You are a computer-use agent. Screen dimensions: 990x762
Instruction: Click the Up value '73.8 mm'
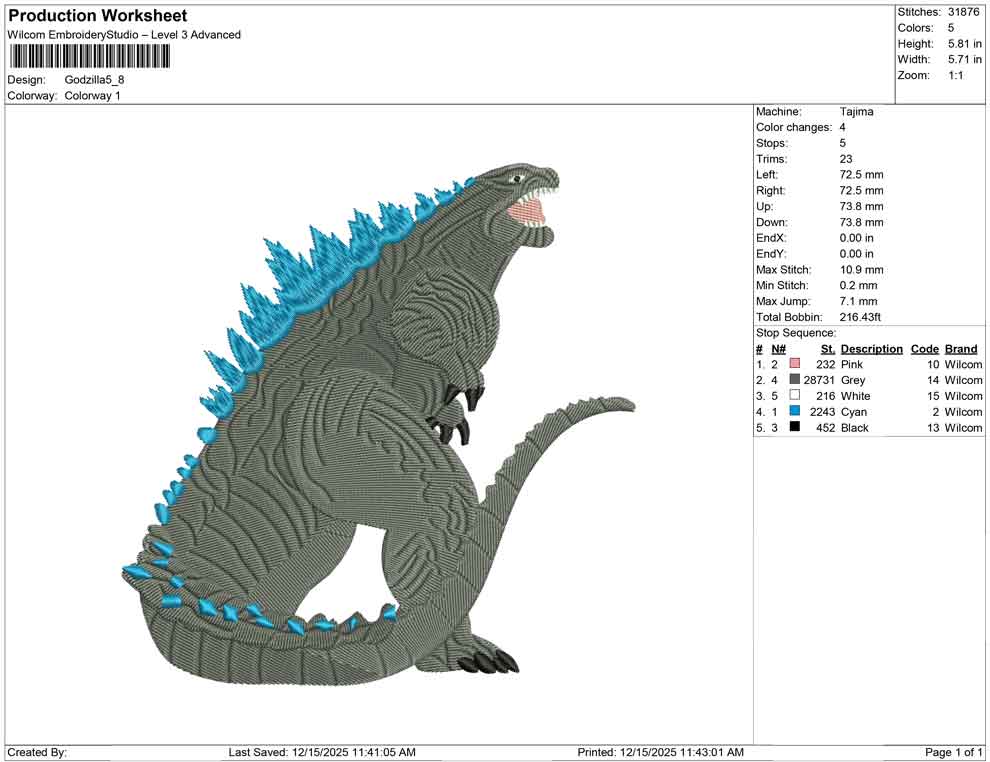point(862,206)
